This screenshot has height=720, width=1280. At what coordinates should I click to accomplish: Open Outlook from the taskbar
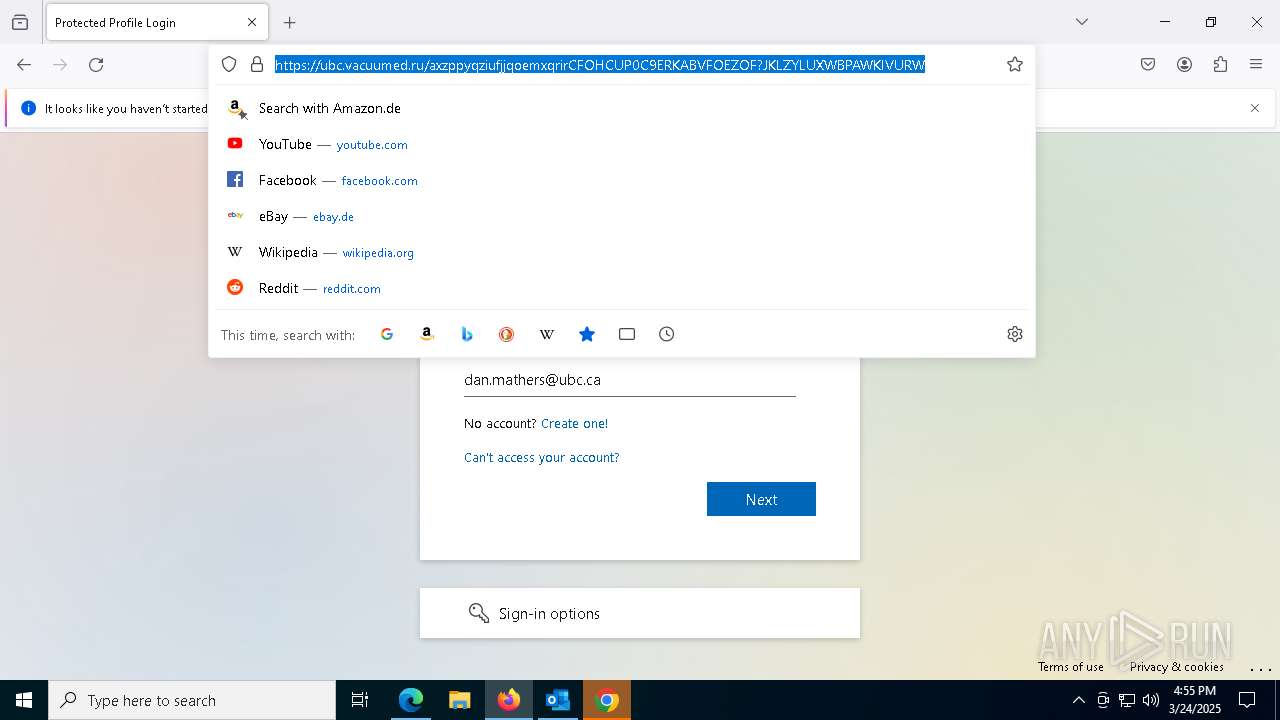[558, 700]
